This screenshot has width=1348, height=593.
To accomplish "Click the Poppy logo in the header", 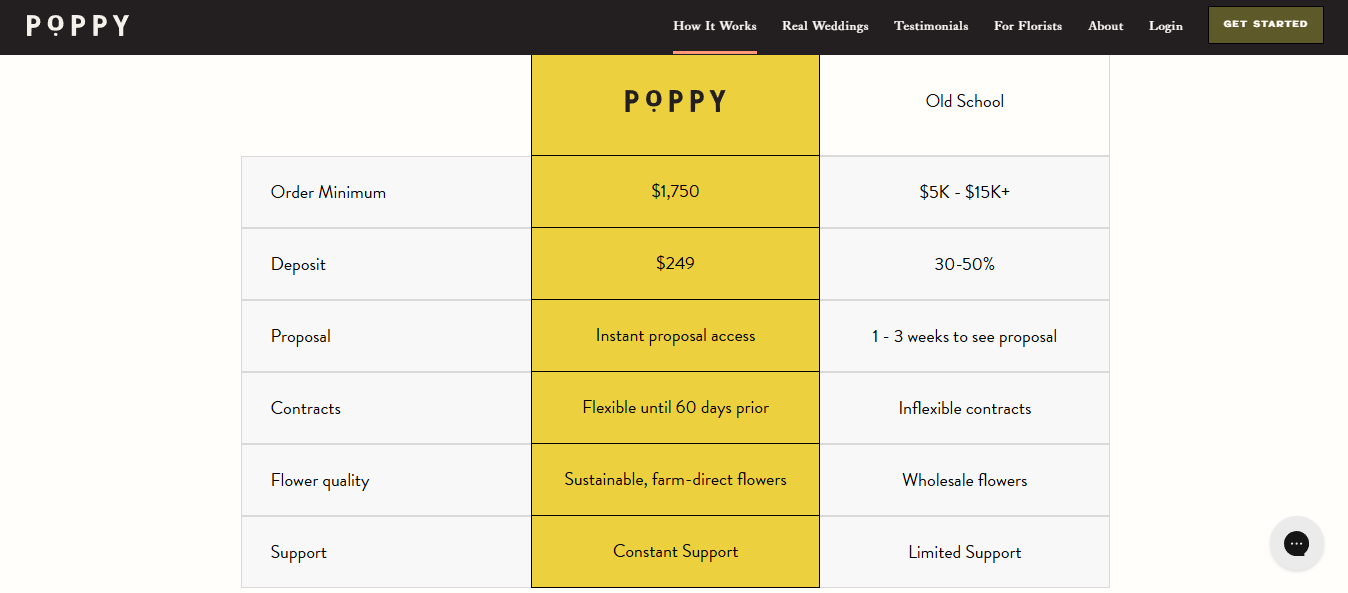I will click(x=78, y=26).
